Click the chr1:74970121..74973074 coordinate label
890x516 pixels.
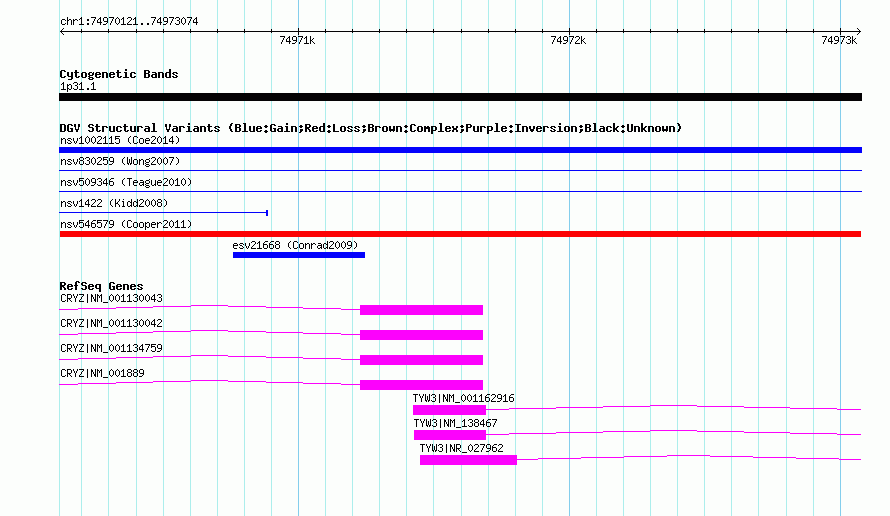pyautogui.click(x=129, y=21)
